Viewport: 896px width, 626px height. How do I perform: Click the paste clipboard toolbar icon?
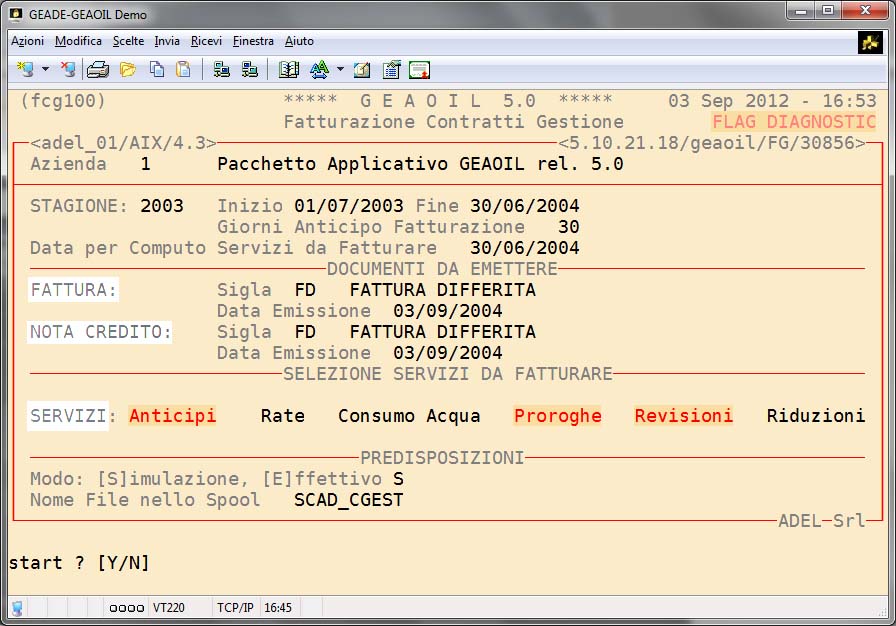[x=183, y=69]
